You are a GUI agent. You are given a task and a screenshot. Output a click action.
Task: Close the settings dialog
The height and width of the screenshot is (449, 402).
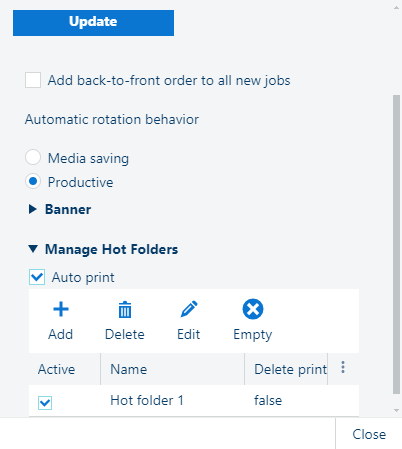pos(369,434)
